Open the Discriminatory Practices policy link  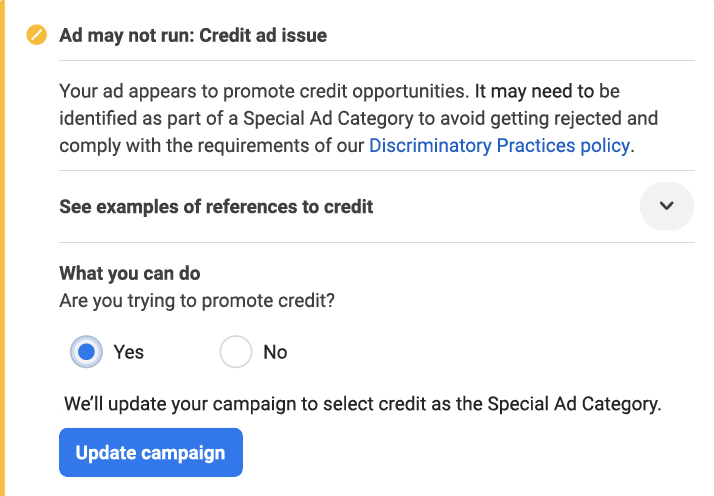coord(499,146)
